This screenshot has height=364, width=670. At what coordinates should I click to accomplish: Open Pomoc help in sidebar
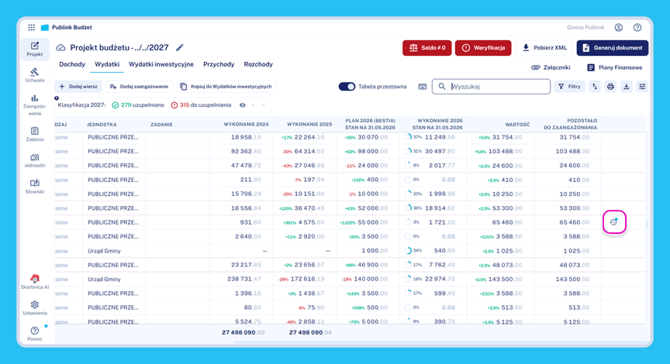tap(35, 334)
